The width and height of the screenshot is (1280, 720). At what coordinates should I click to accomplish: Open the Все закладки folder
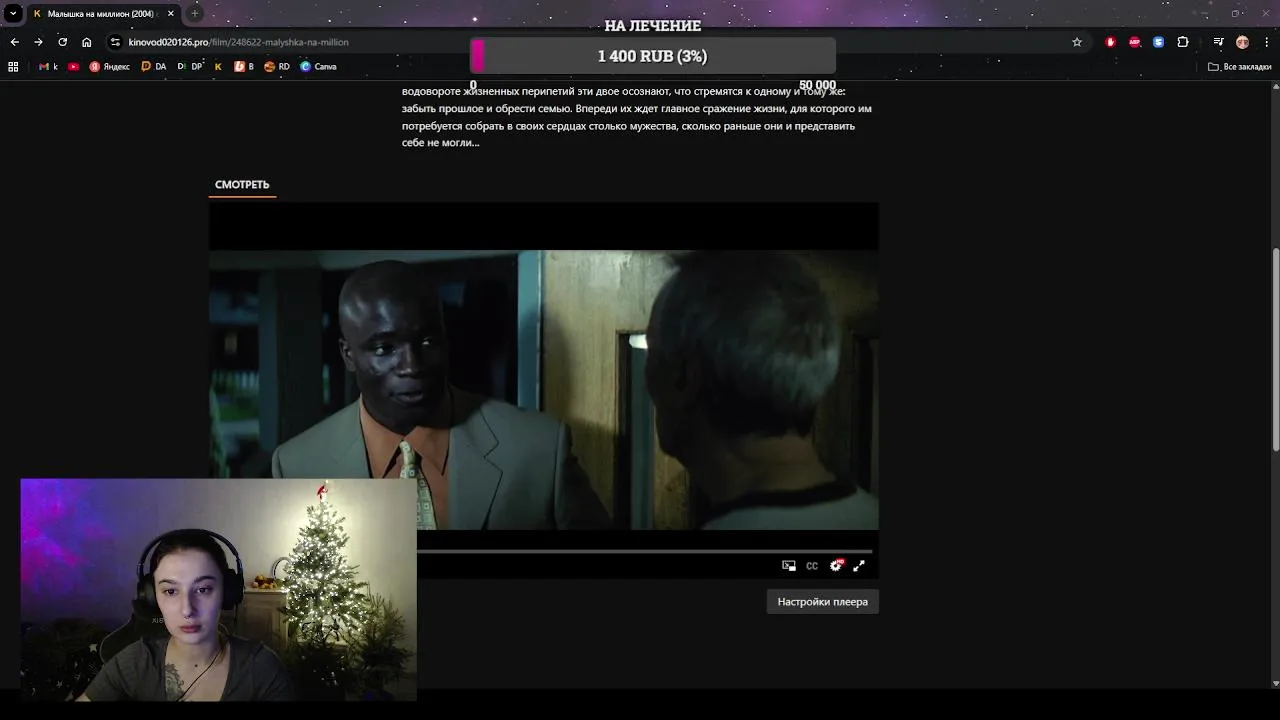[x=1240, y=67]
